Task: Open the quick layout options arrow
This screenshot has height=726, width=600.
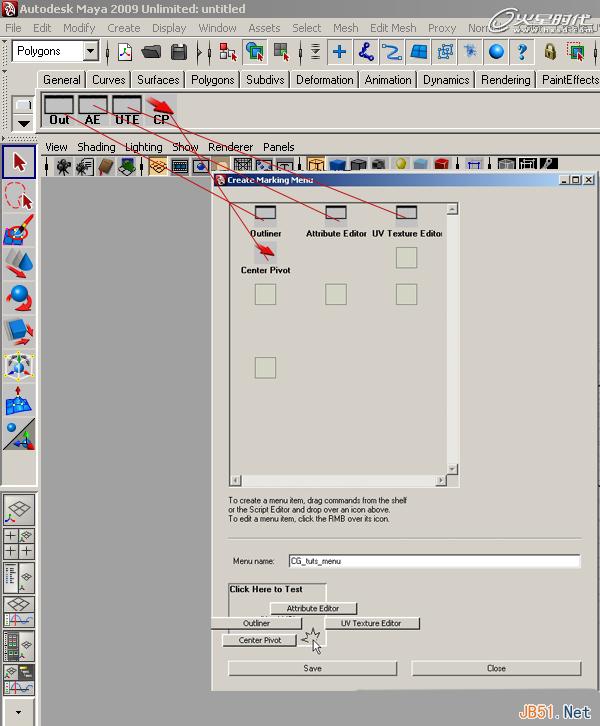Action: (x=19, y=712)
